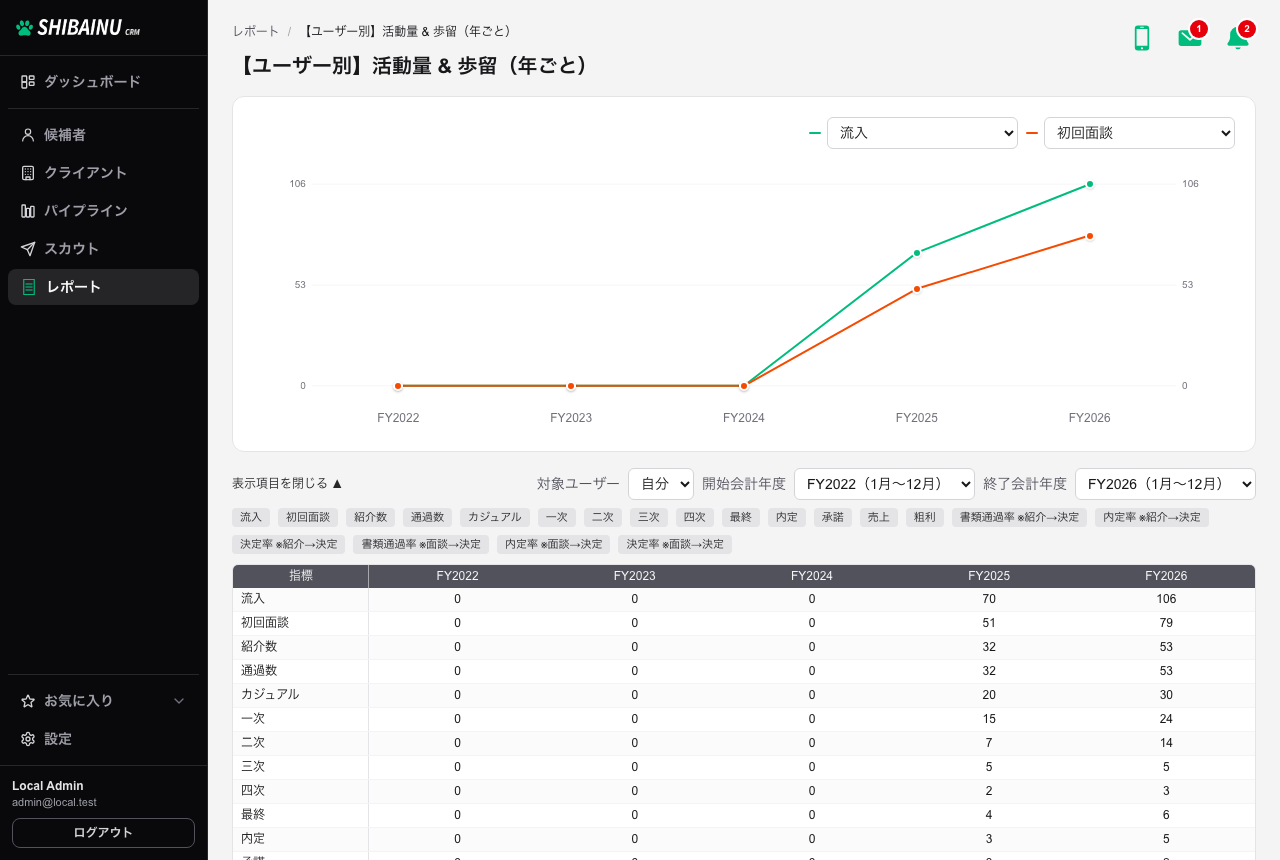Click the 候補者 person icon
The width and height of the screenshot is (1280, 860).
click(x=28, y=135)
